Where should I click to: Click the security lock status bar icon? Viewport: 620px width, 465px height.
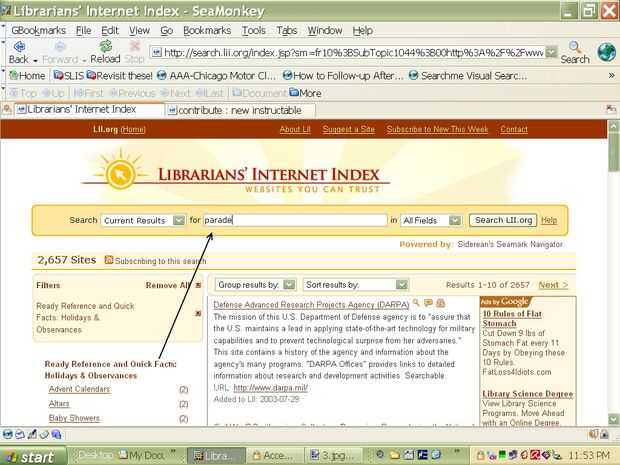pos(605,435)
